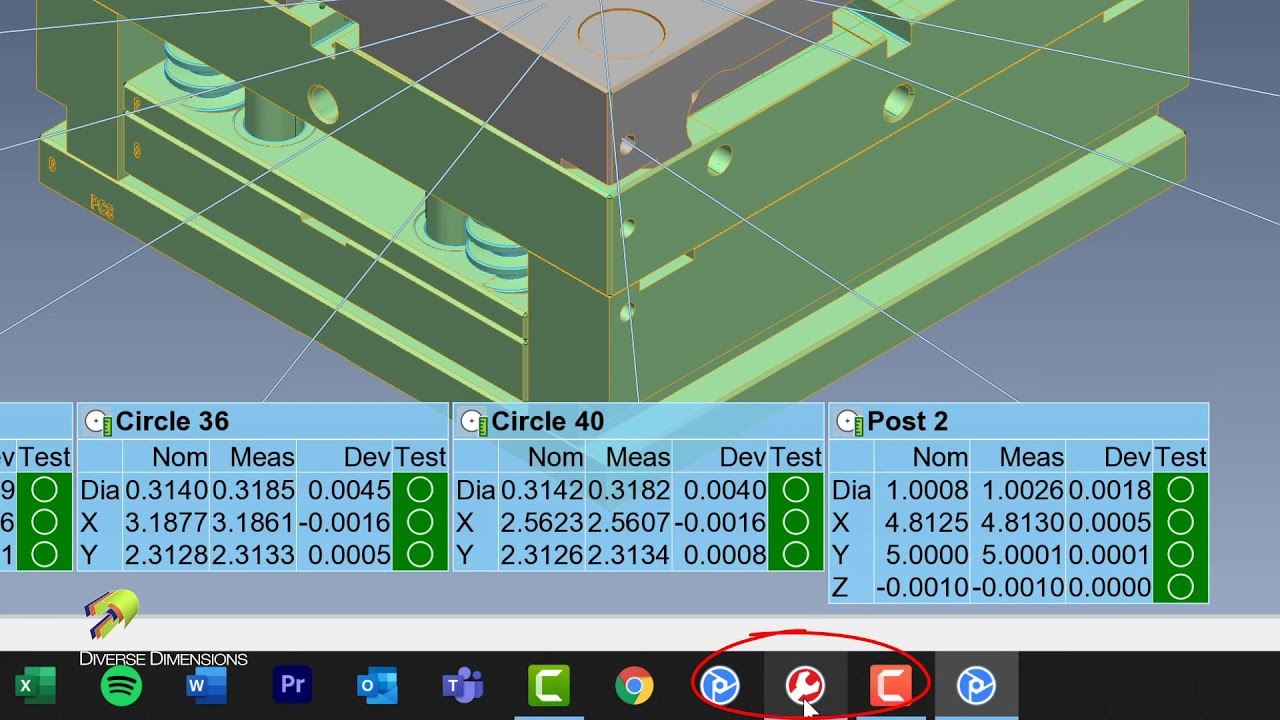This screenshot has width=1280, height=720.
Task: Click Circle 36 Y pass indicator
Action: pyautogui.click(x=420, y=554)
